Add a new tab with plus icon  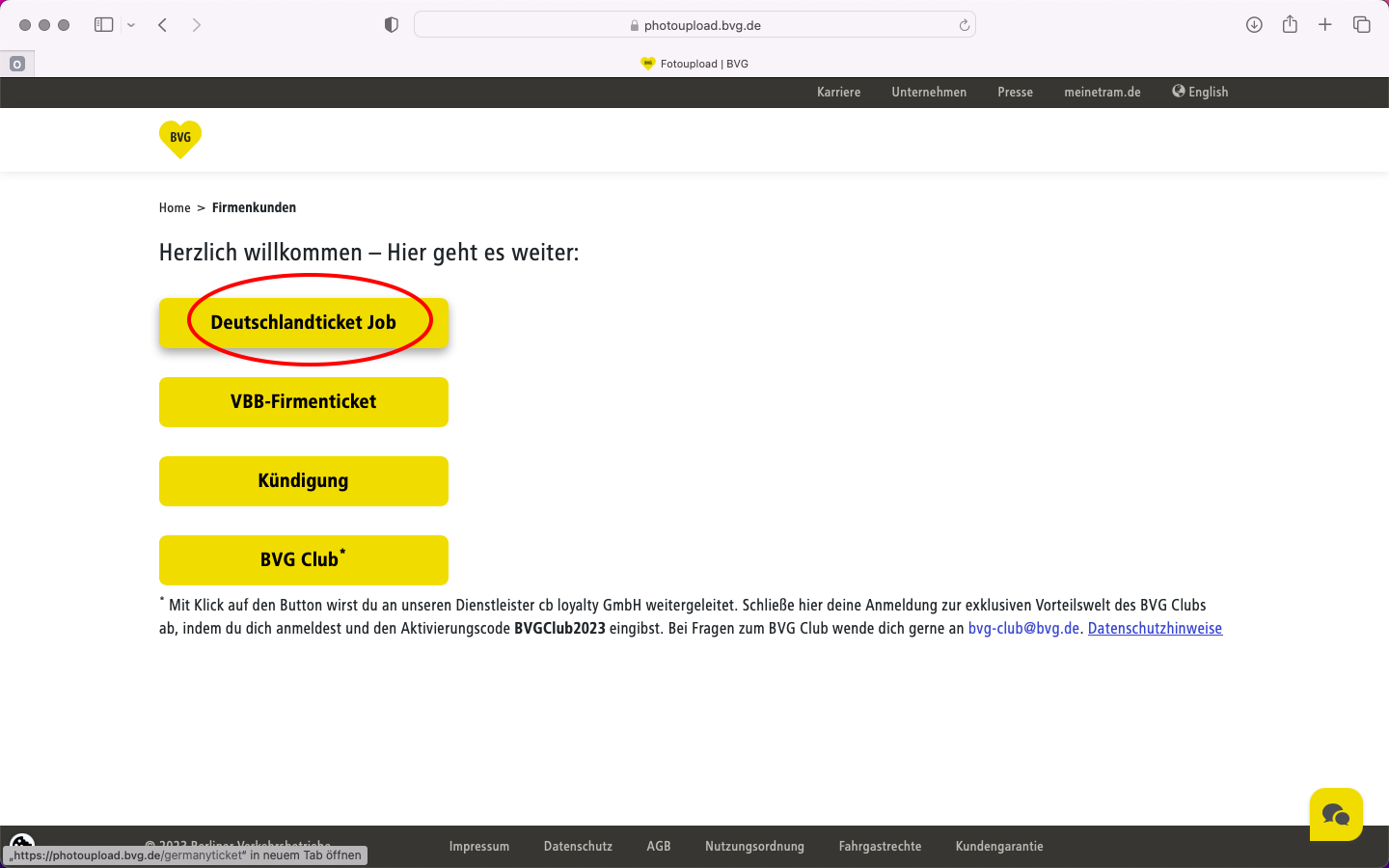[x=1325, y=24]
